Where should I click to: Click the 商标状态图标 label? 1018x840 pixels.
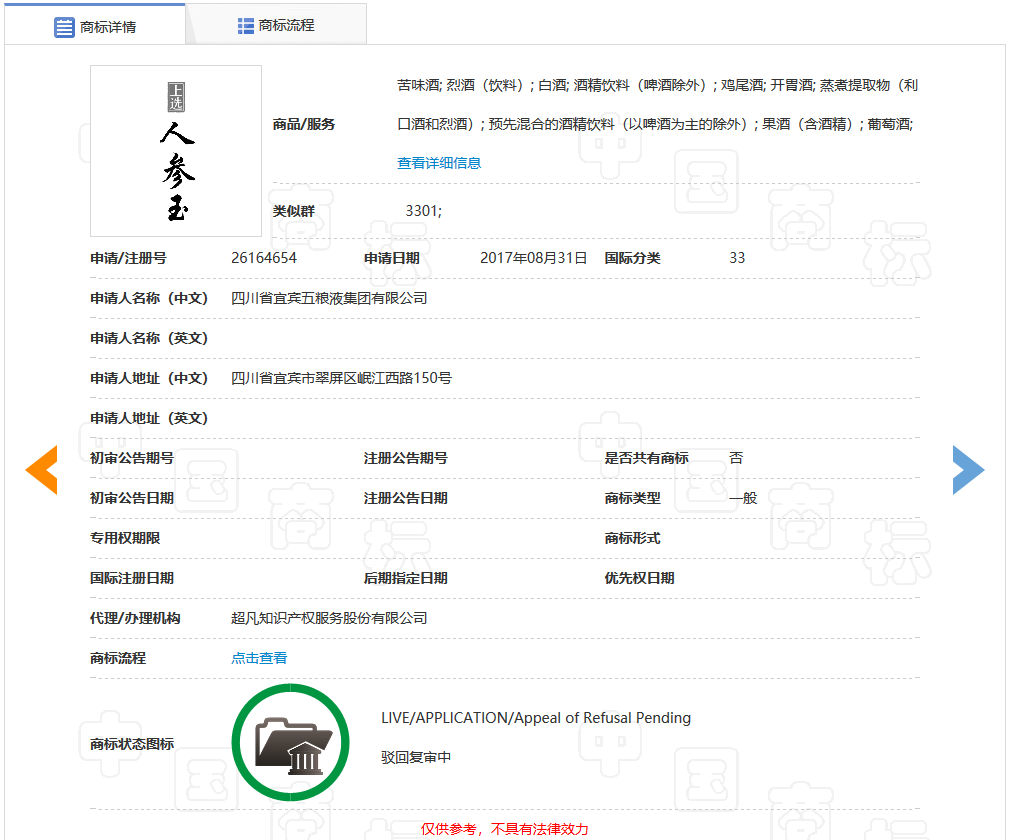[132, 744]
